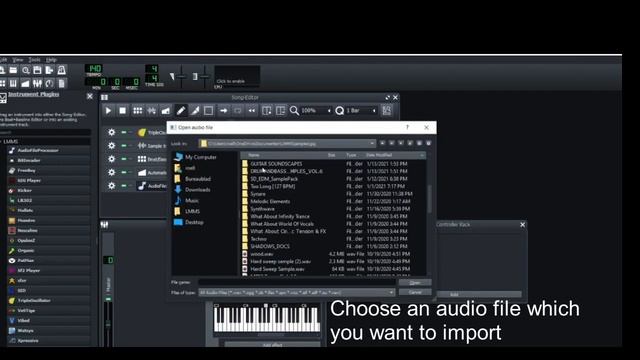Toggle proportional snap icon in Song Editor

tap(387, 111)
